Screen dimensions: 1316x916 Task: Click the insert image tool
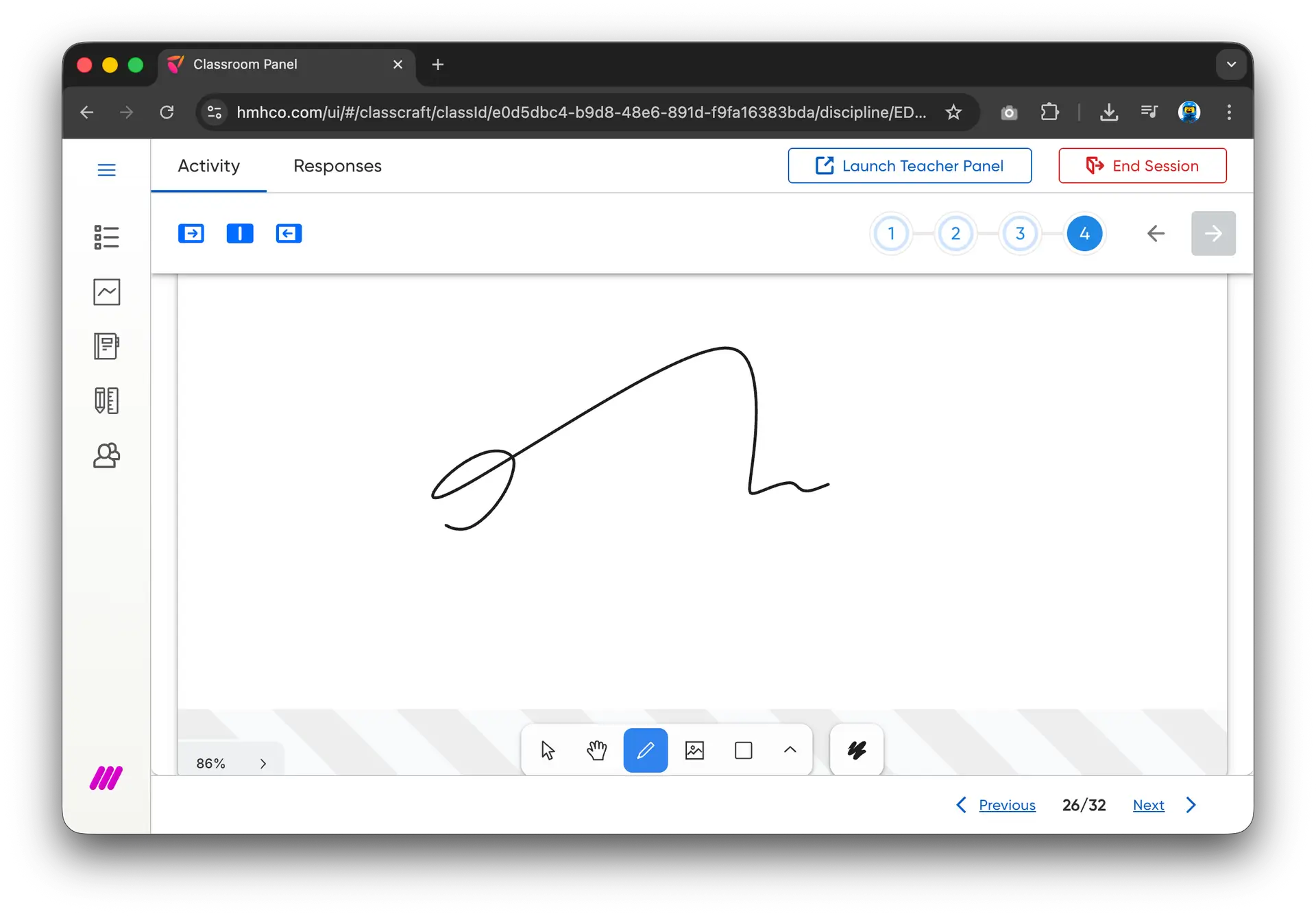[694, 750]
